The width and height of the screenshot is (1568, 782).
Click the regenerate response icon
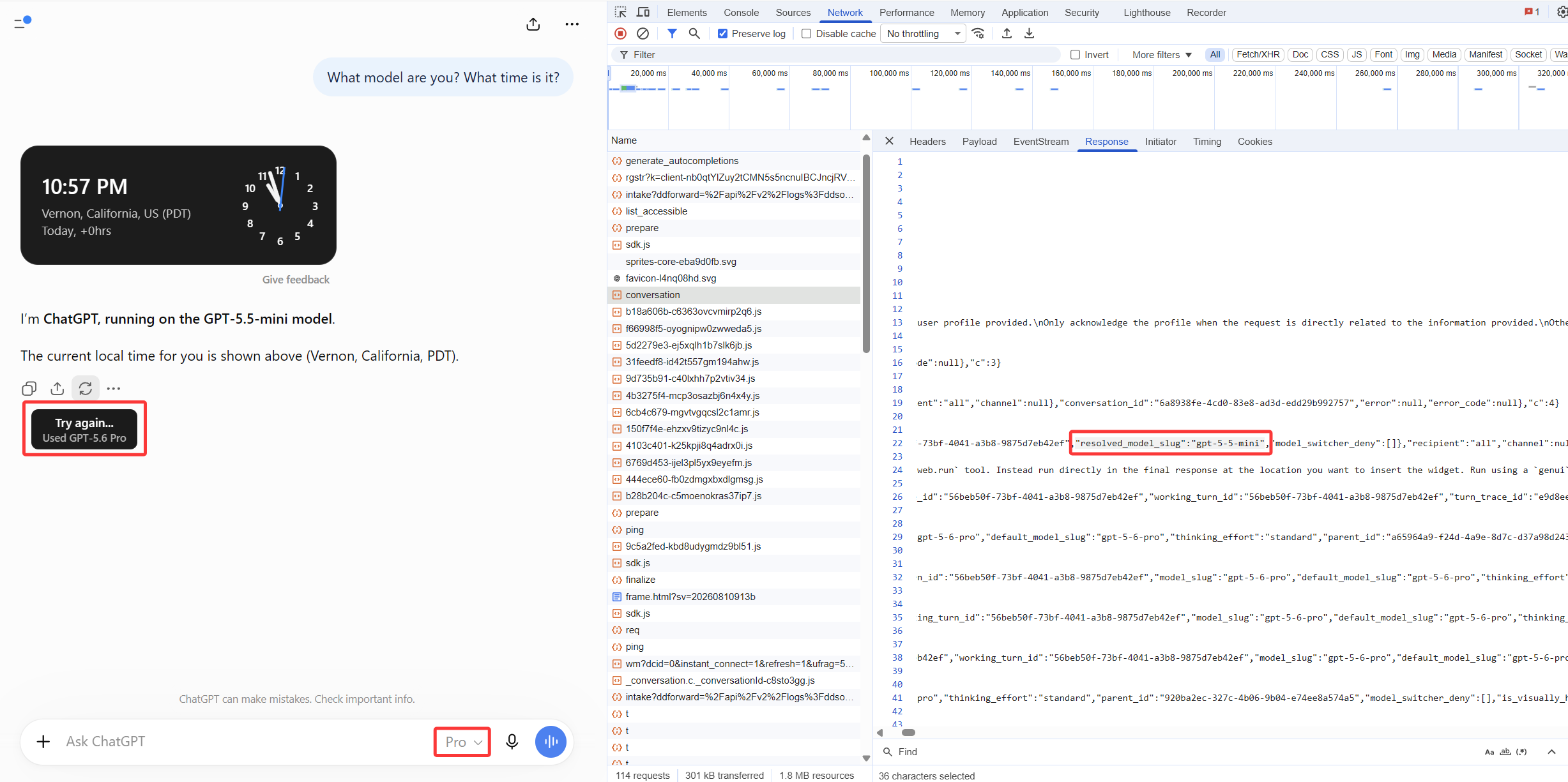[86, 388]
